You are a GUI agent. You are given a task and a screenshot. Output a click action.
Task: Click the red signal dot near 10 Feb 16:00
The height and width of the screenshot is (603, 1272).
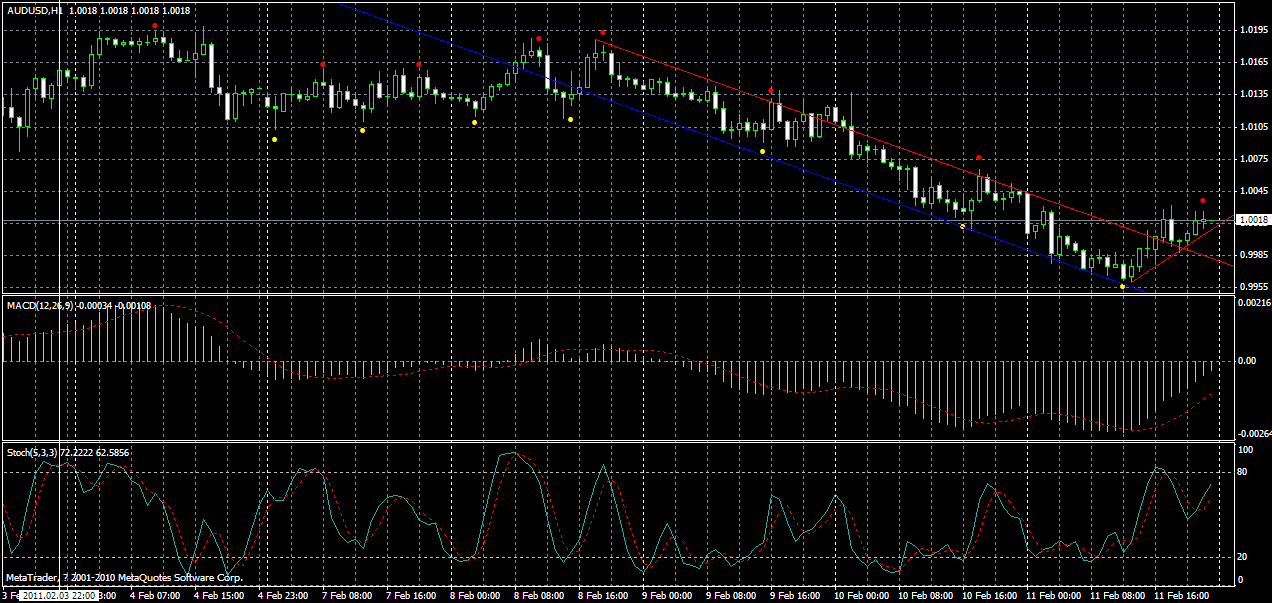click(x=979, y=155)
